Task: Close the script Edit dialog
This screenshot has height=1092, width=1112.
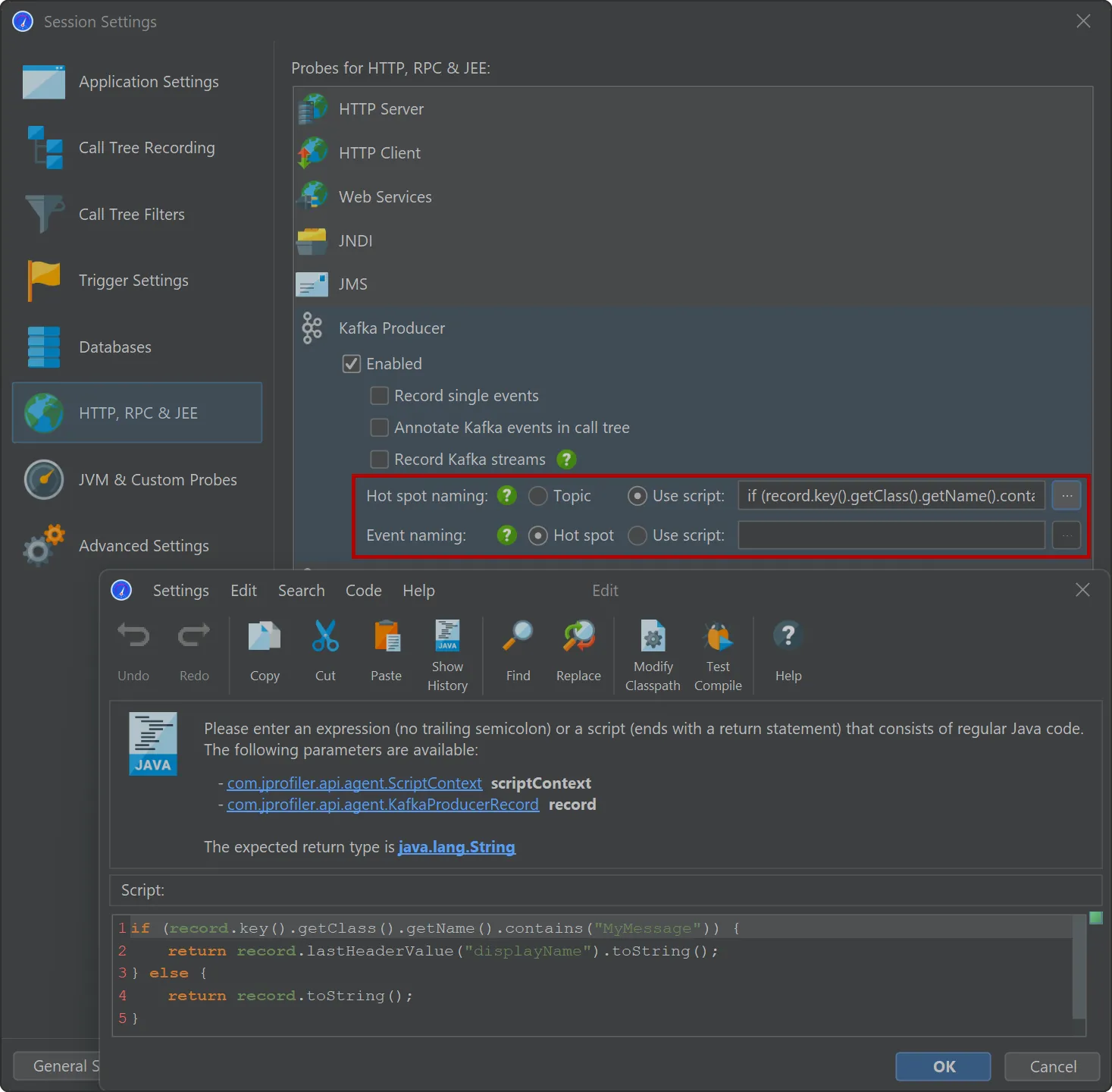Action: click(1082, 590)
